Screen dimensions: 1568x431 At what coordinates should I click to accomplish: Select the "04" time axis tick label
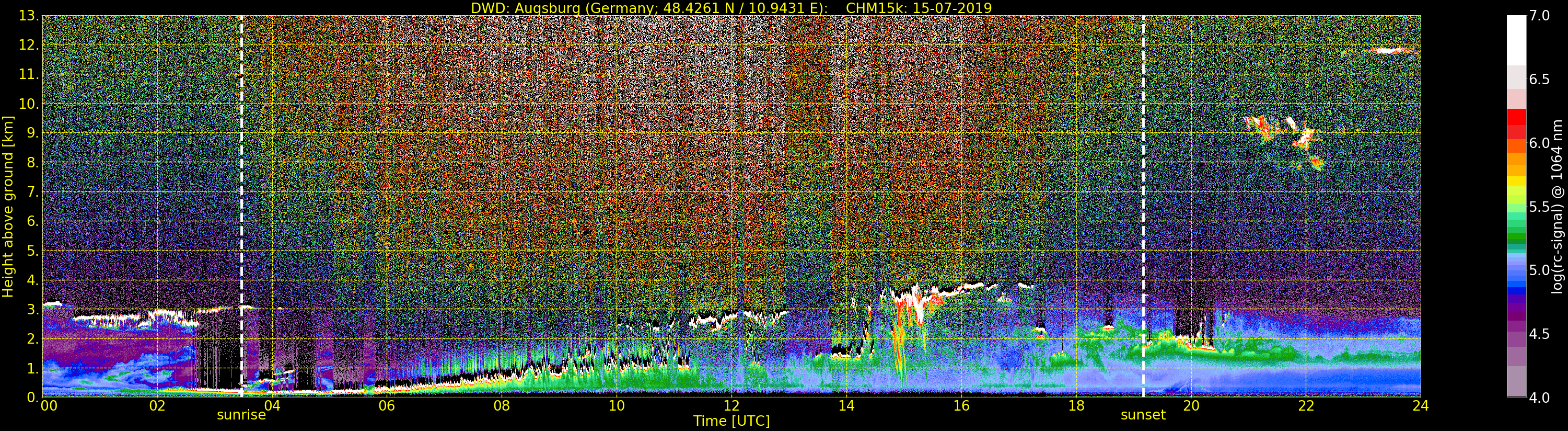click(272, 405)
